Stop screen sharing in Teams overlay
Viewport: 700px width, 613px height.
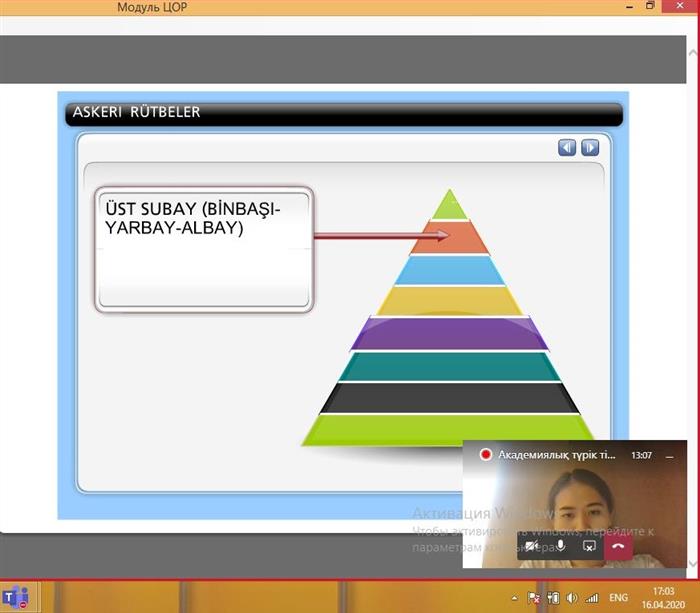click(589, 545)
